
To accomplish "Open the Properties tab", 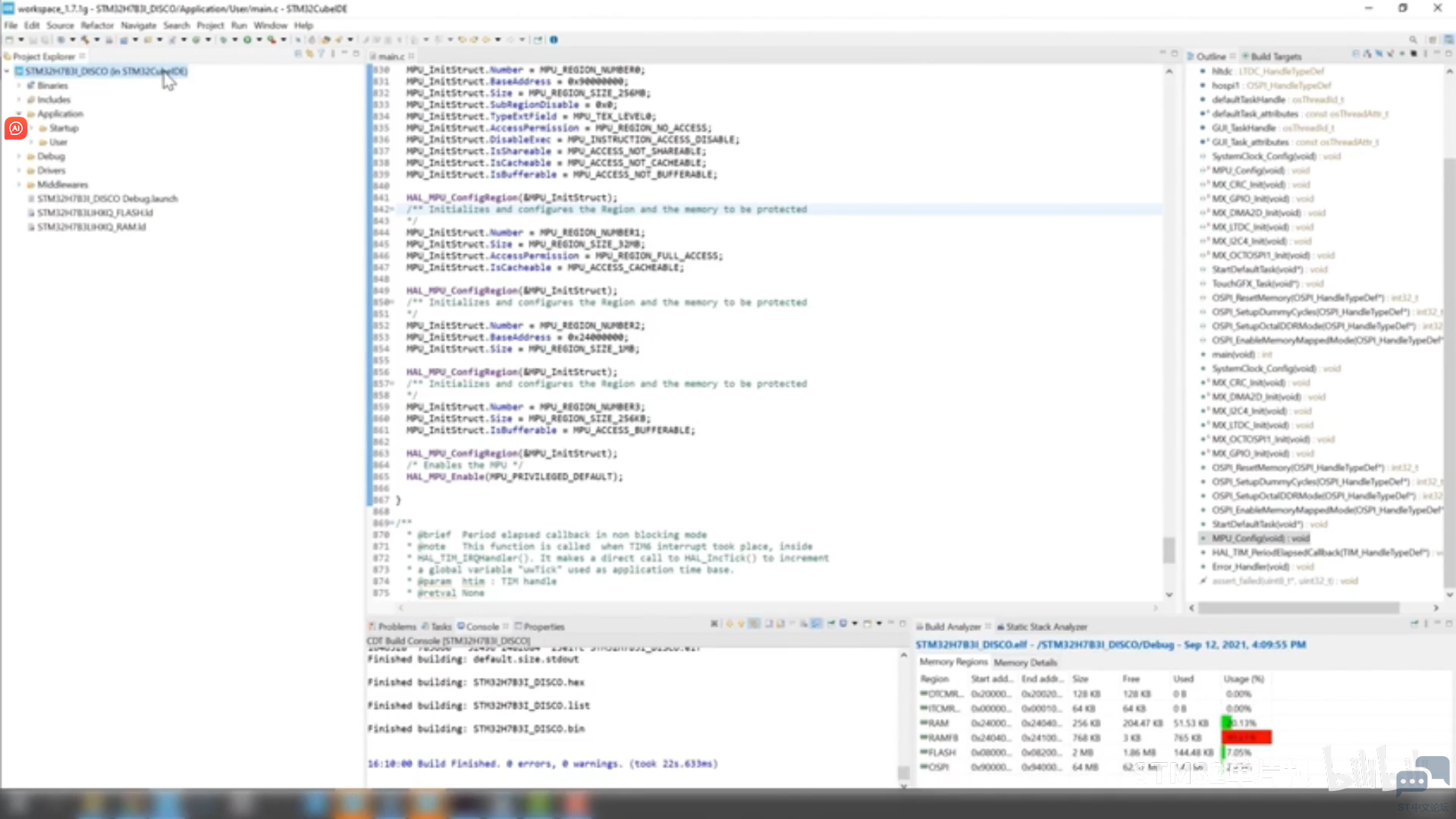I will point(539,626).
